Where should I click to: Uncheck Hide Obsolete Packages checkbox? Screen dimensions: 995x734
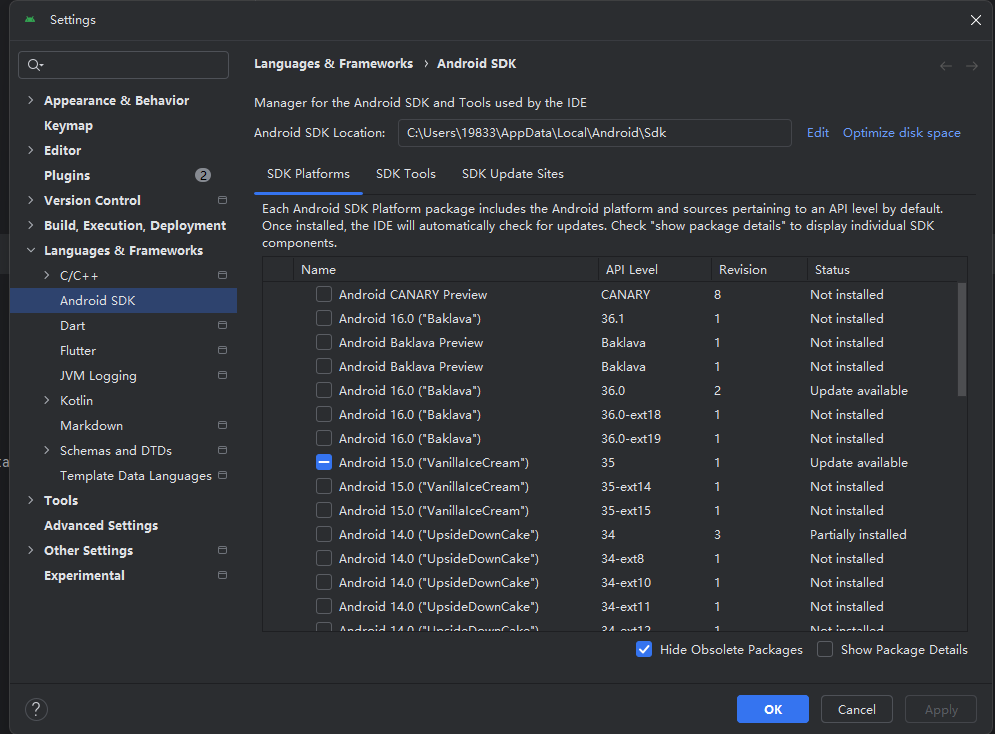643,649
